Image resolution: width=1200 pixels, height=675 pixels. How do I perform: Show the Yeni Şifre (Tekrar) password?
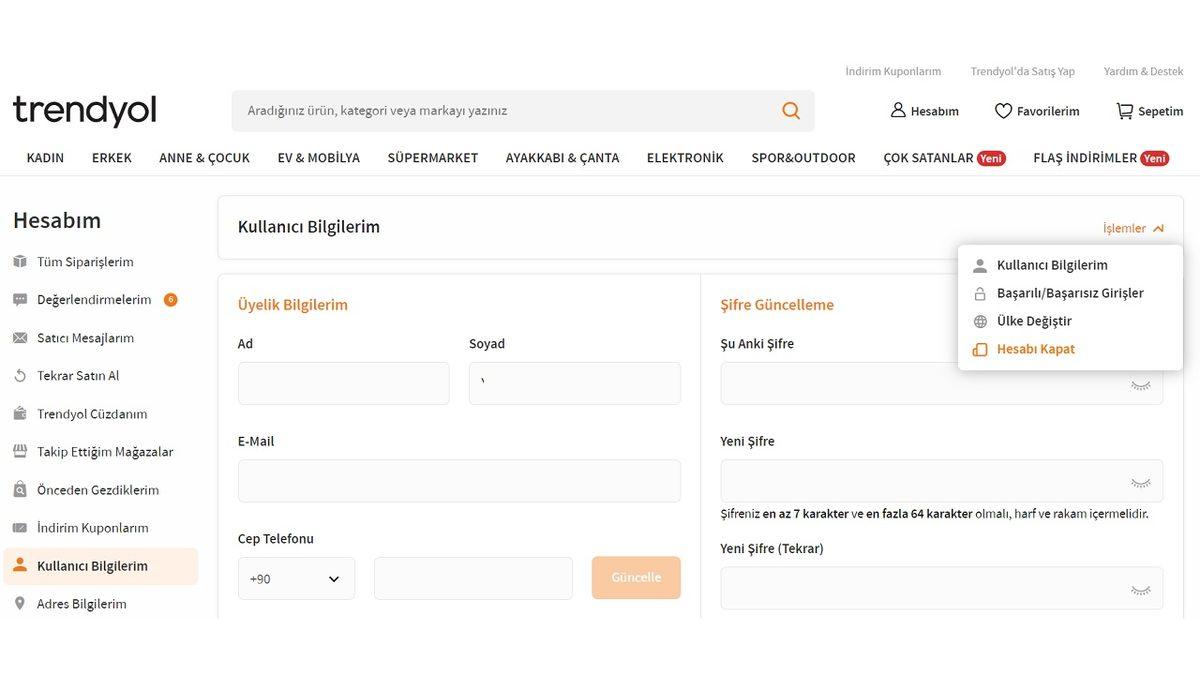click(x=1140, y=588)
